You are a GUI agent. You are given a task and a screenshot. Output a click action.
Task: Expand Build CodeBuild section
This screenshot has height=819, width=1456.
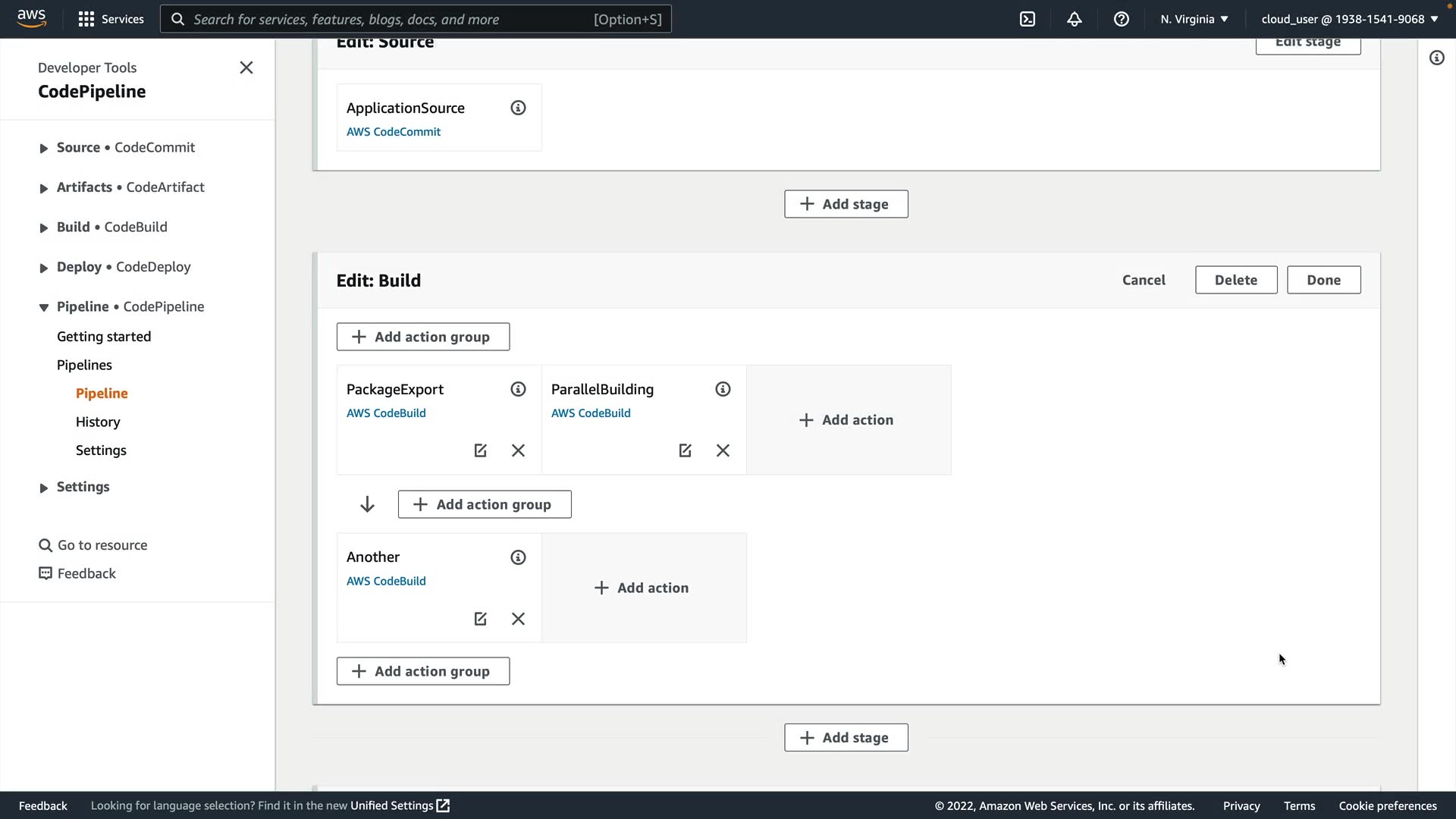(x=43, y=228)
